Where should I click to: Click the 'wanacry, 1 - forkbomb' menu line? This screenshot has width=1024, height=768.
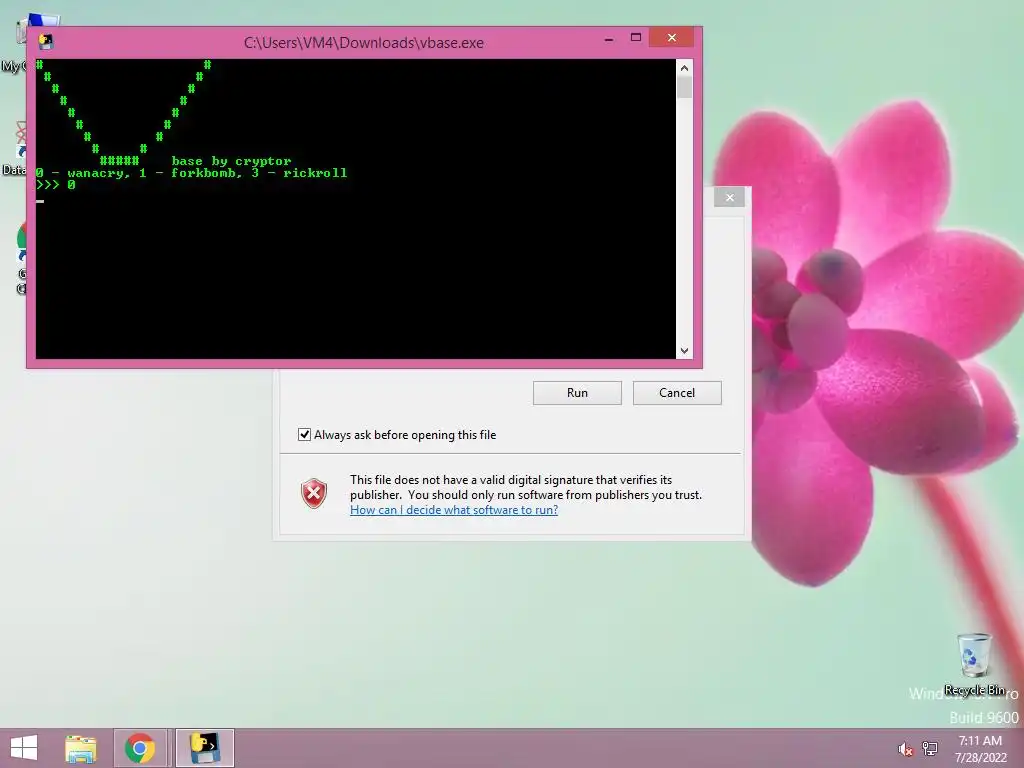tap(191, 173)
